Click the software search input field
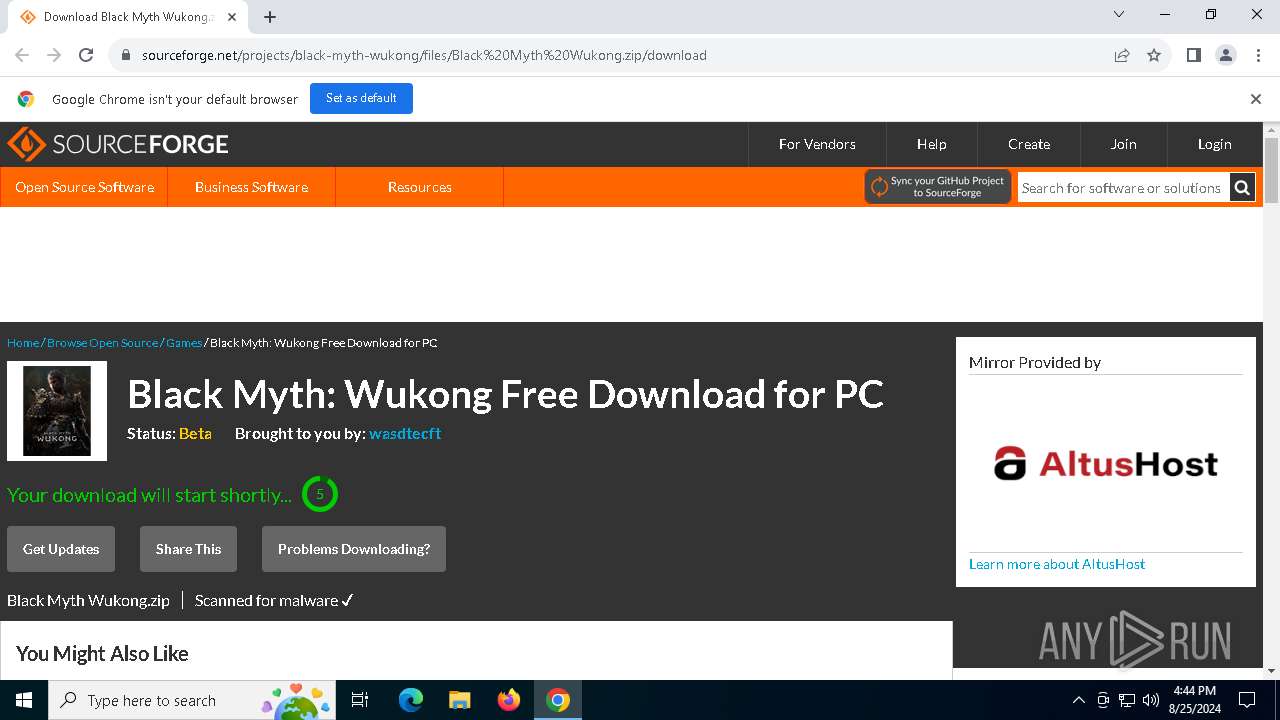The width and height of the screenshot is (1280, 720). tap(1123, 187)
